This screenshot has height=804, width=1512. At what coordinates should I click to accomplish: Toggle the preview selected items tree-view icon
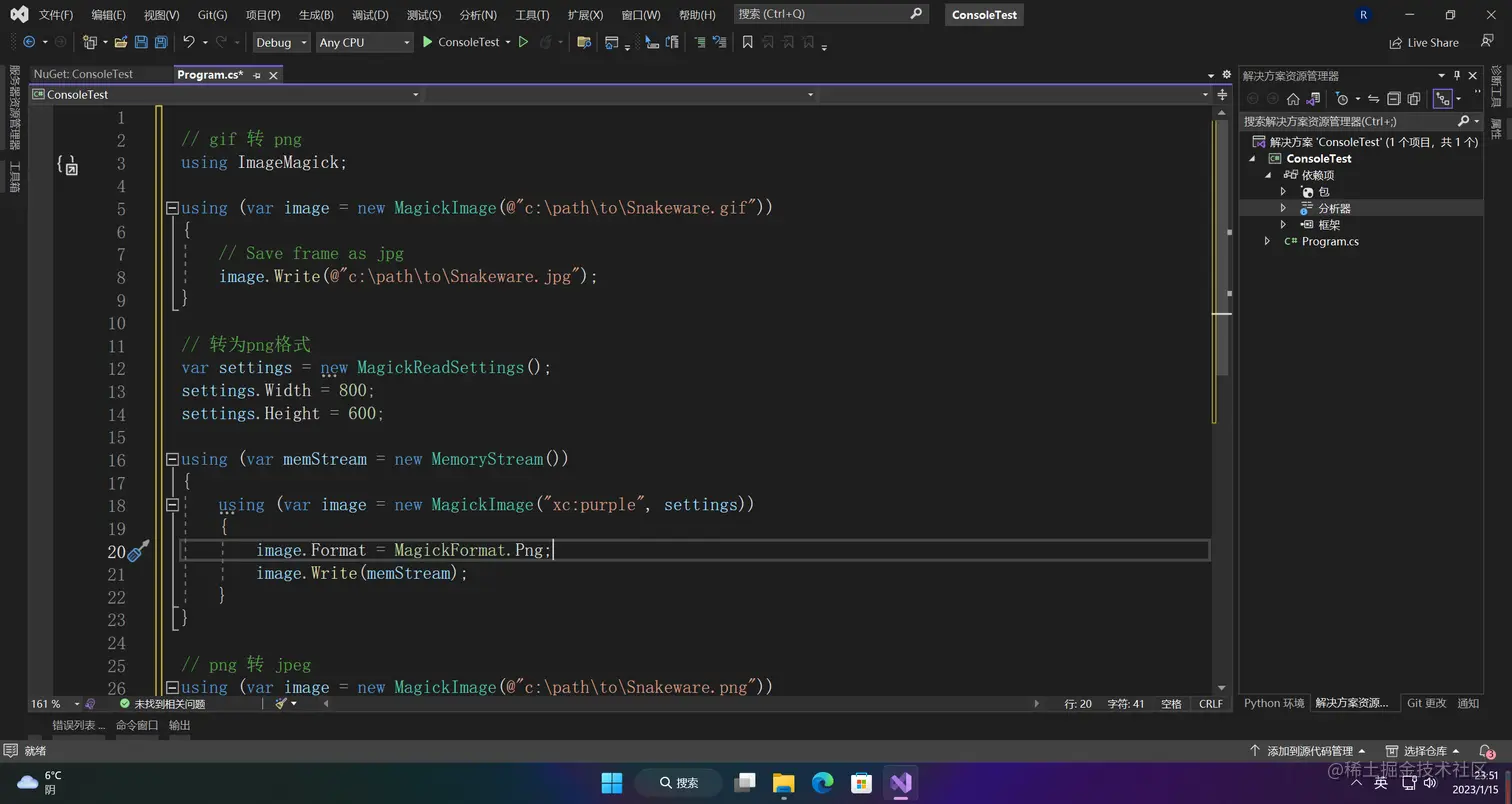coord(1442,99)
